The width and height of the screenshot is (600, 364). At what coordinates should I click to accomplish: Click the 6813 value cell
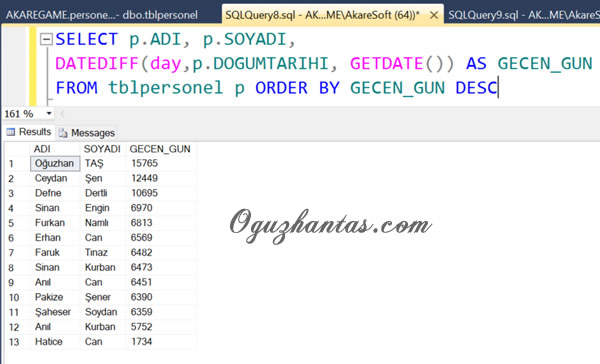(161, 223)
